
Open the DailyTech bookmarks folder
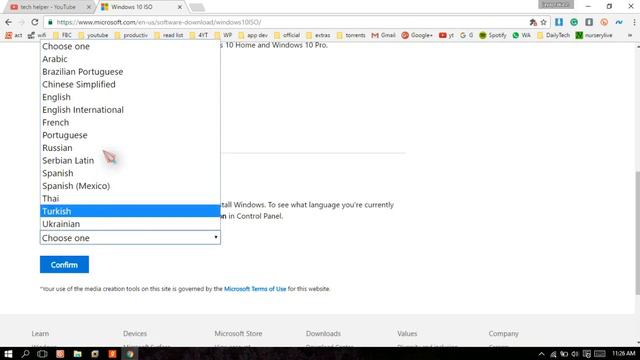(553, 36)
